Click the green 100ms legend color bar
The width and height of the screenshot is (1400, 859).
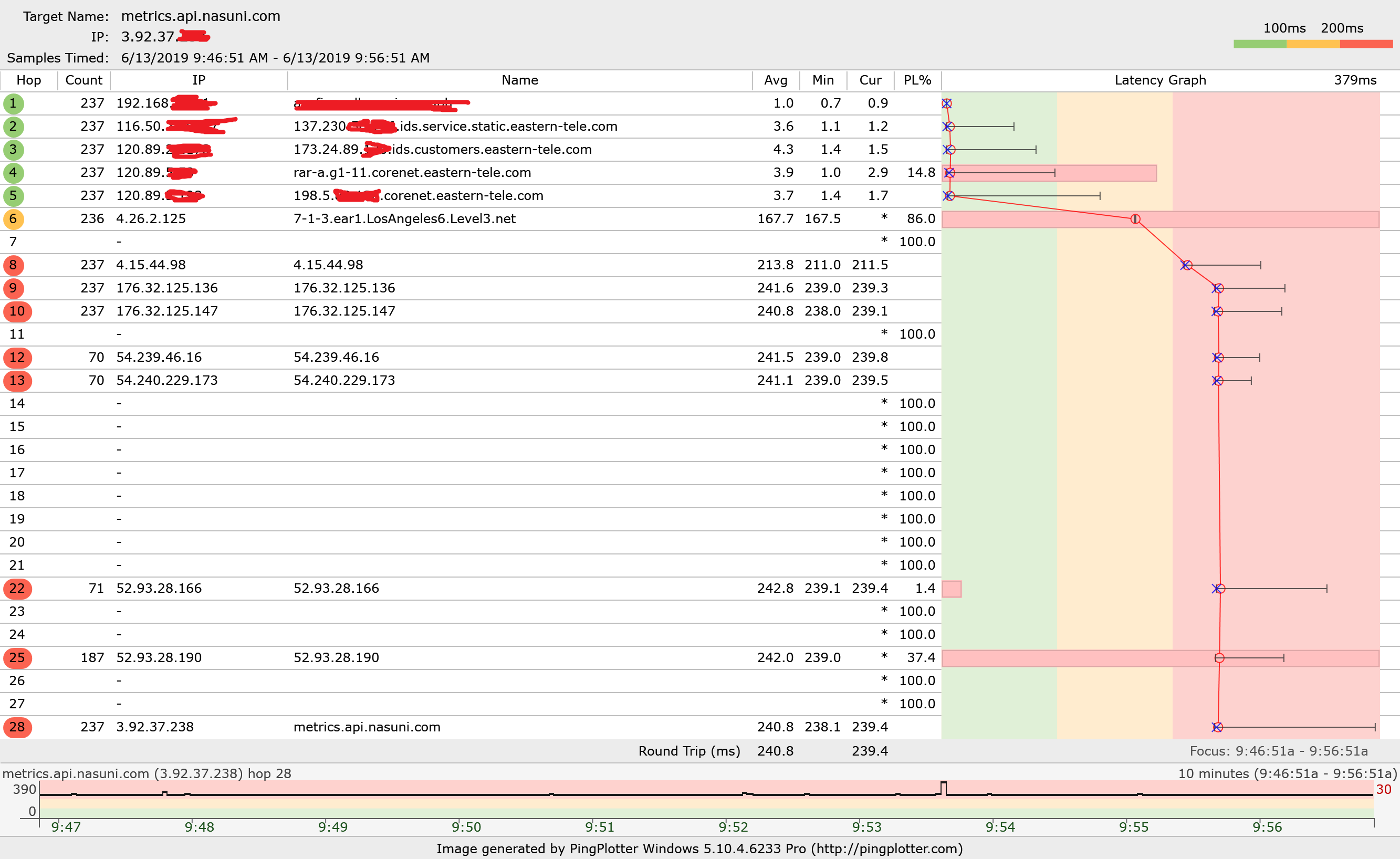[x=1260, y=44]
